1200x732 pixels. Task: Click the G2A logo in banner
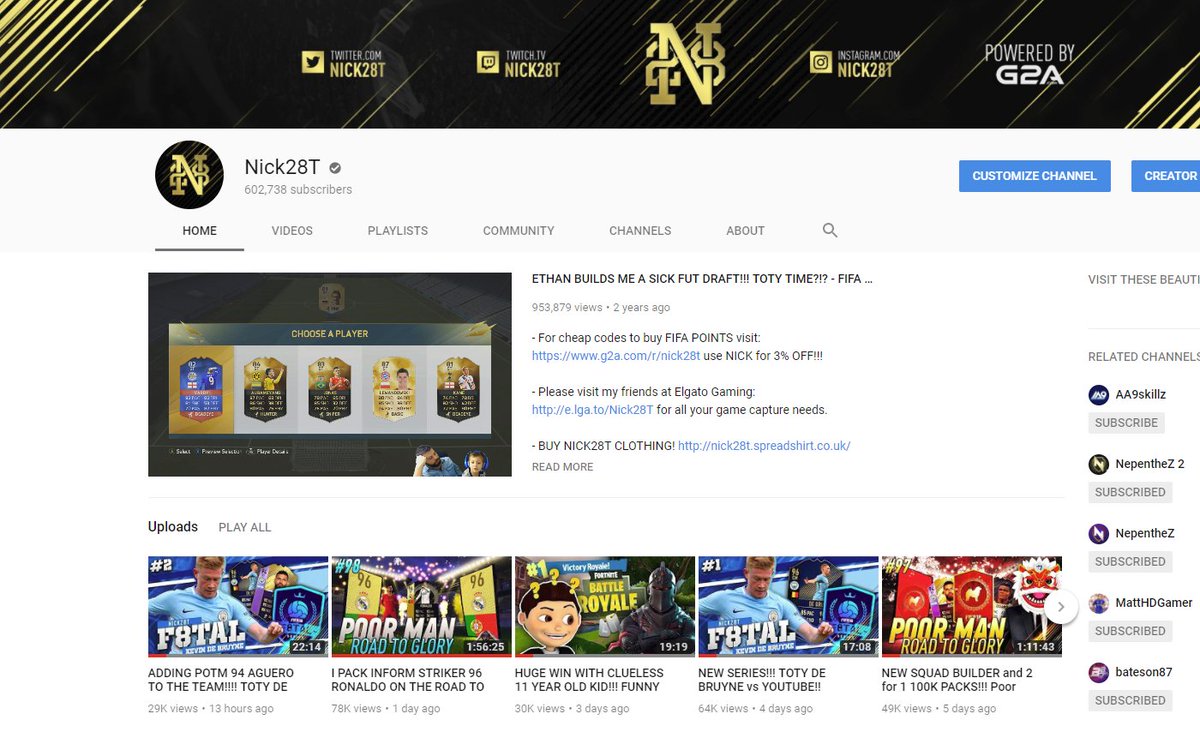pyautogui.click(x=1030, y=74)
